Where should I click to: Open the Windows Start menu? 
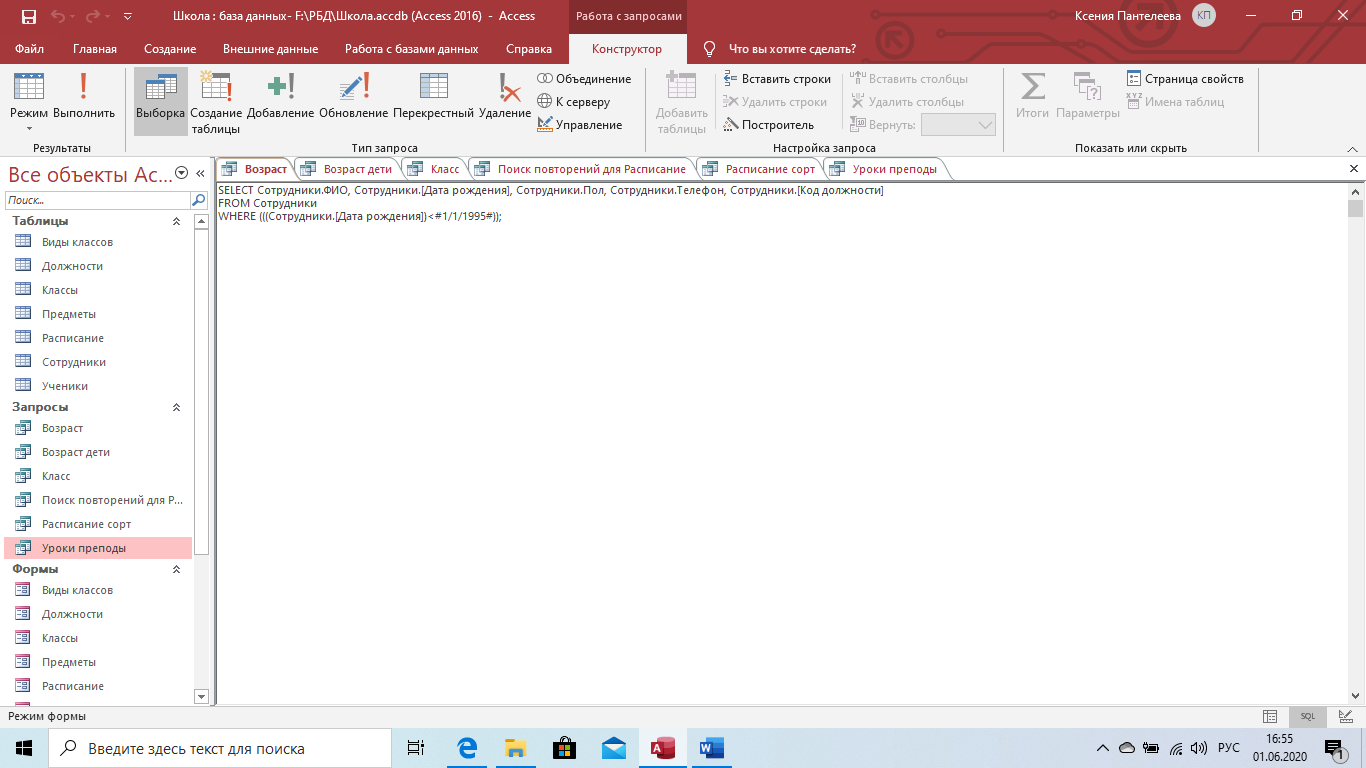tap(24, 748)
